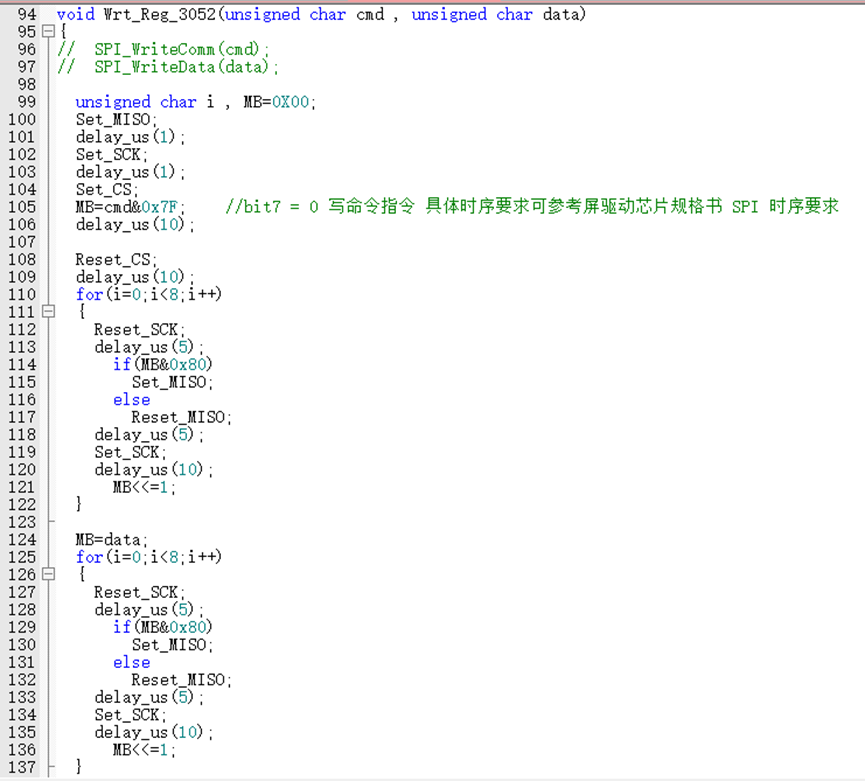
Task: Click line number 137 in gutter
Action: [22, 767]
